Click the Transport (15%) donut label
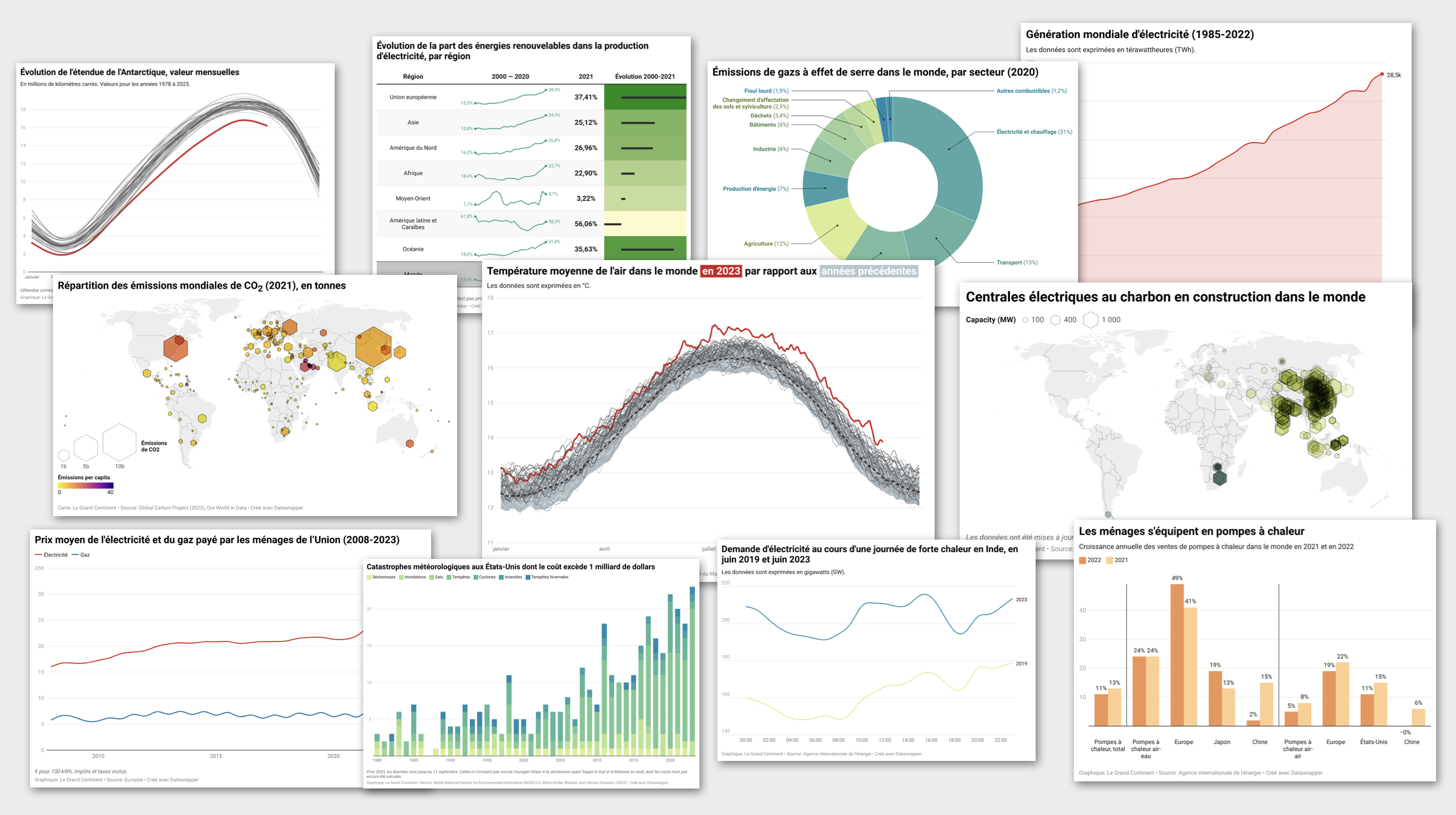This screenshot has height=815, width=1456. 1016,262
